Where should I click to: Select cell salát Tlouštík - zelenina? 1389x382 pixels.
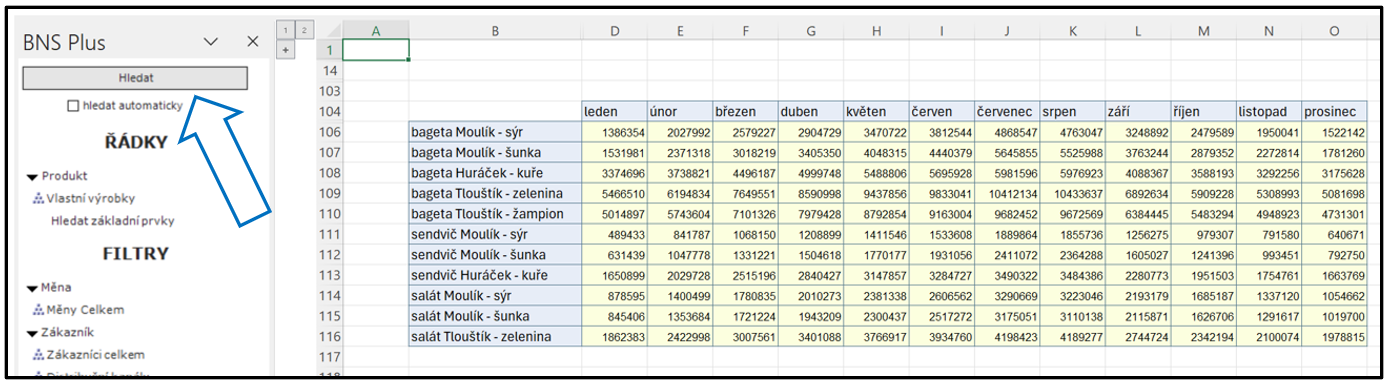point(495,336)
